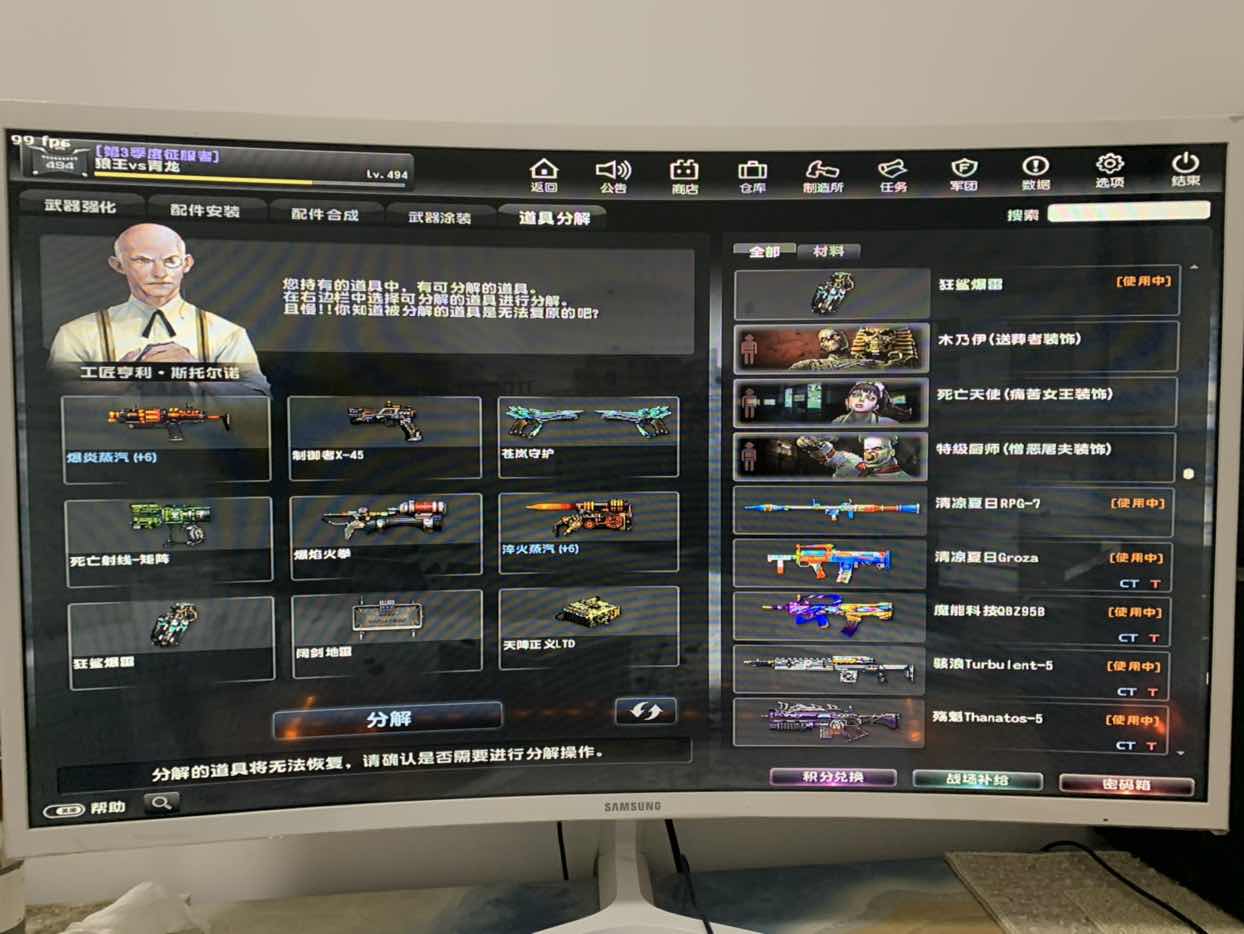Select the 爆焰火拳 weapon slot

386,536
